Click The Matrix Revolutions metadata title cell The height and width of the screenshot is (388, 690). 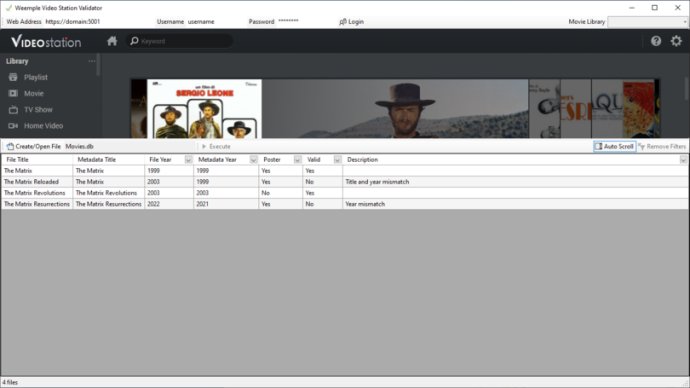point(109,193)
